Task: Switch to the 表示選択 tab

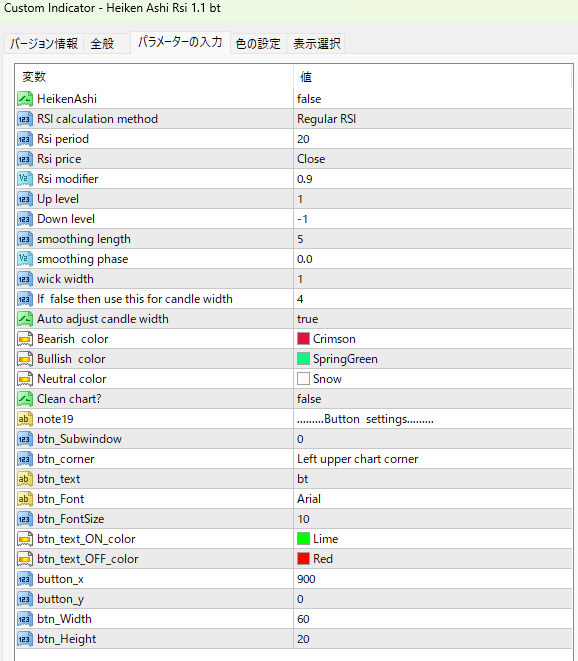Action: pyautogui.click(x=316, y=43)
